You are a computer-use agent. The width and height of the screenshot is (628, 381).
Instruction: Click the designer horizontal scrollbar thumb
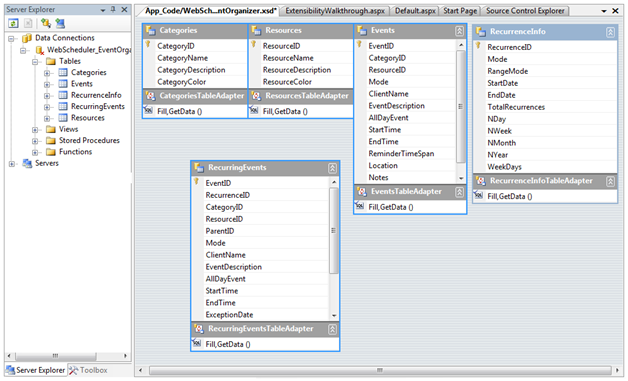(380, 370)
